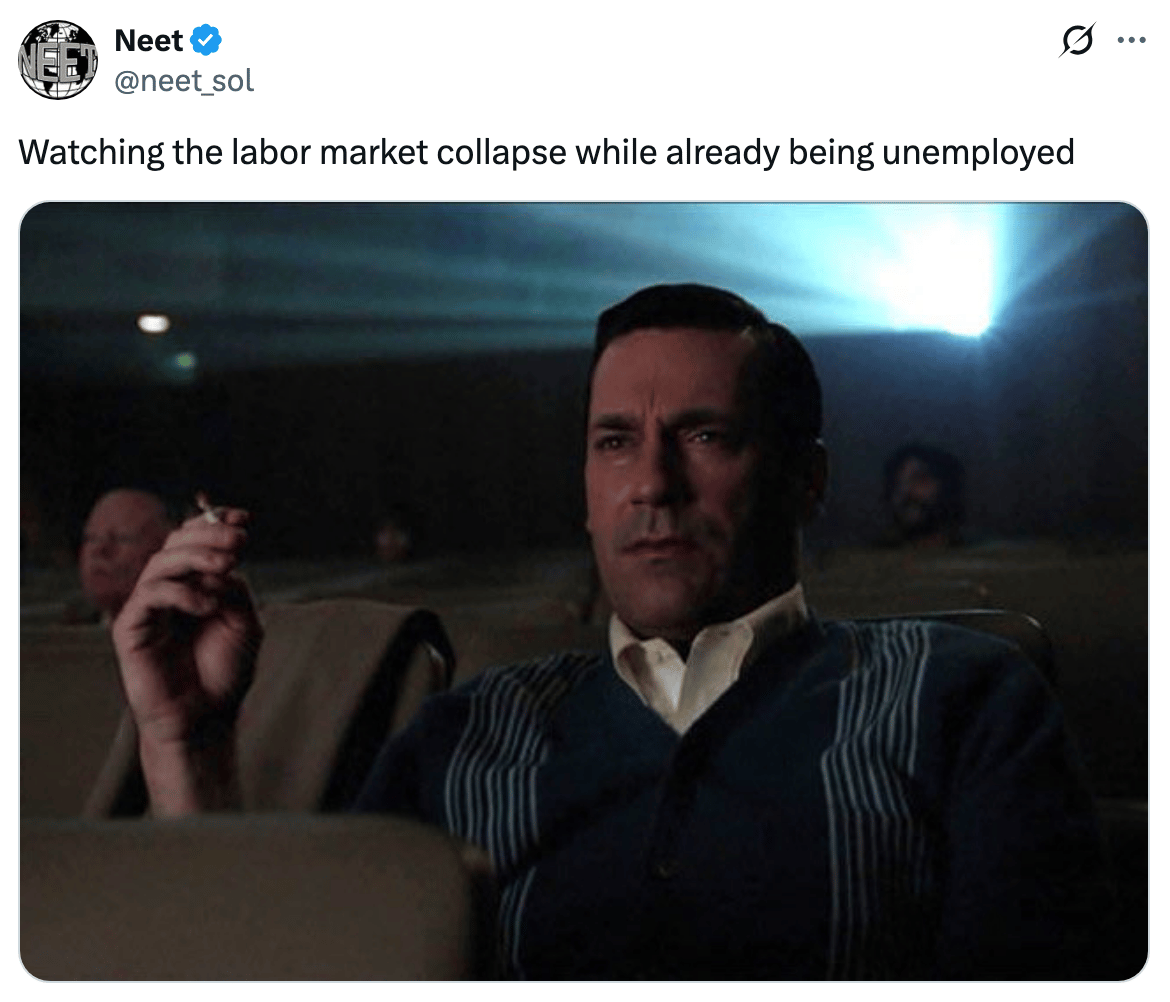The image size is (1170, 1002).
Task: Click the cigarette in the man's hand
Action: [x=207, y=510]
